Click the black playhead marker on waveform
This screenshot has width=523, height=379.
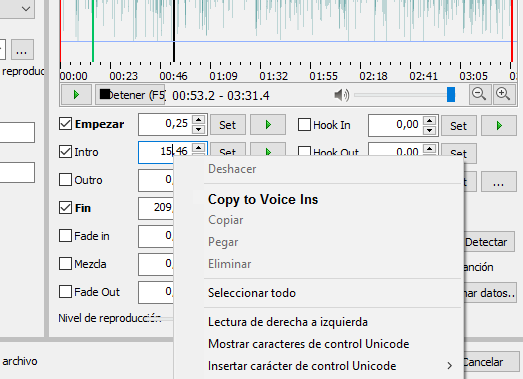(174, 31)
